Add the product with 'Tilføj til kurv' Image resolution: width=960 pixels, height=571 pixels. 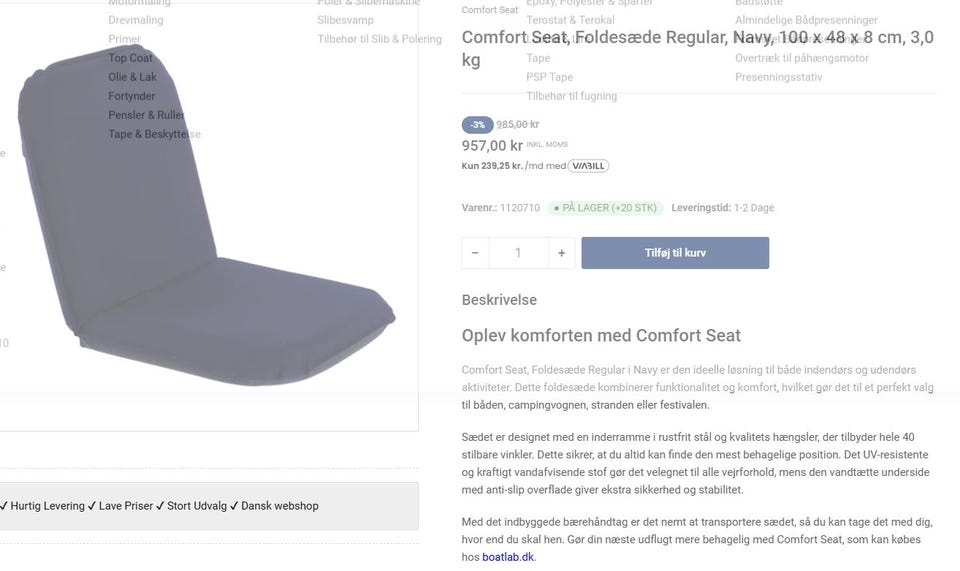pyautogui.click(x=675, y=253)
